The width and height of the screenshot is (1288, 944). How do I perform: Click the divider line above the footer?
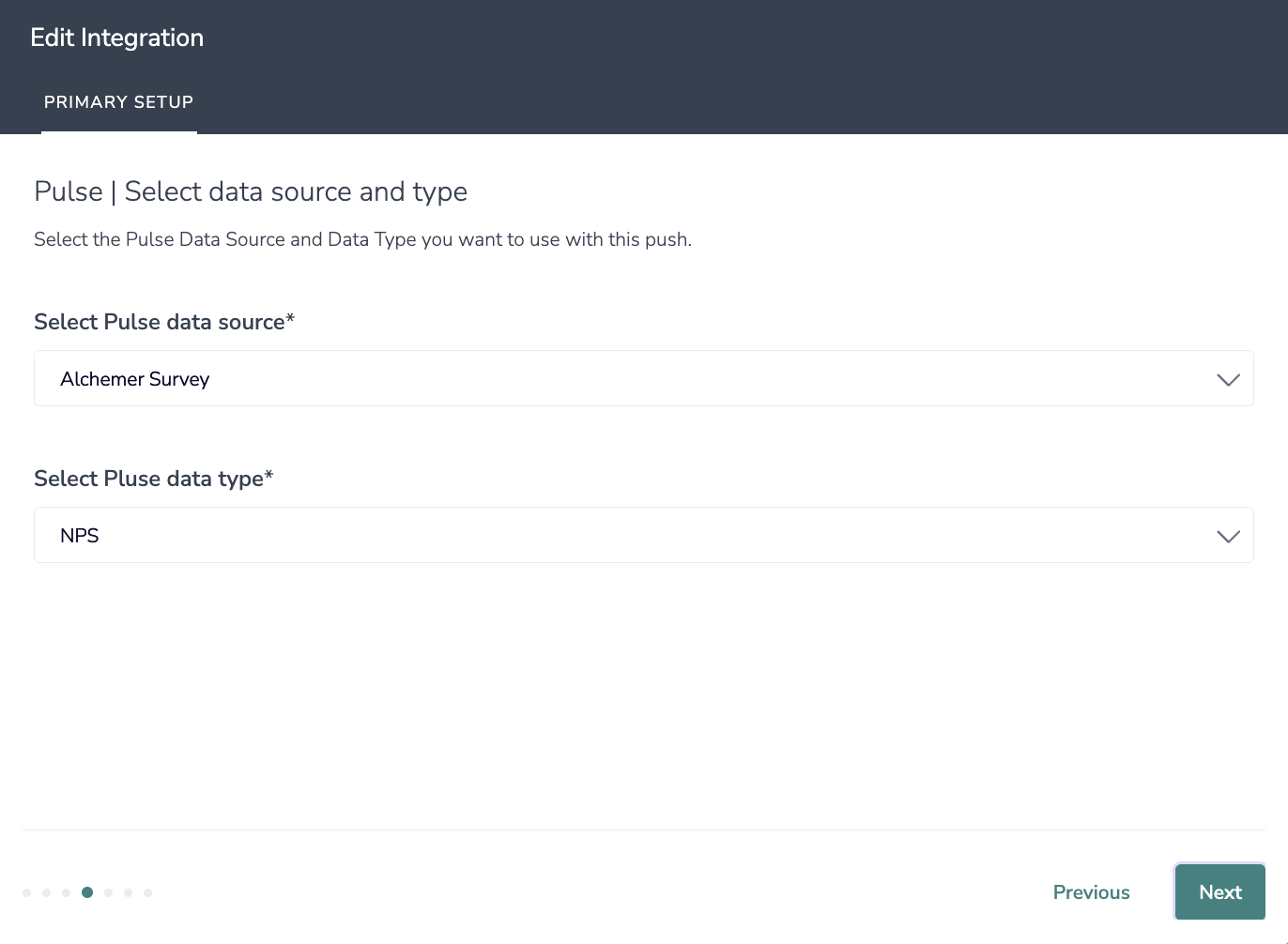[644, 830]
